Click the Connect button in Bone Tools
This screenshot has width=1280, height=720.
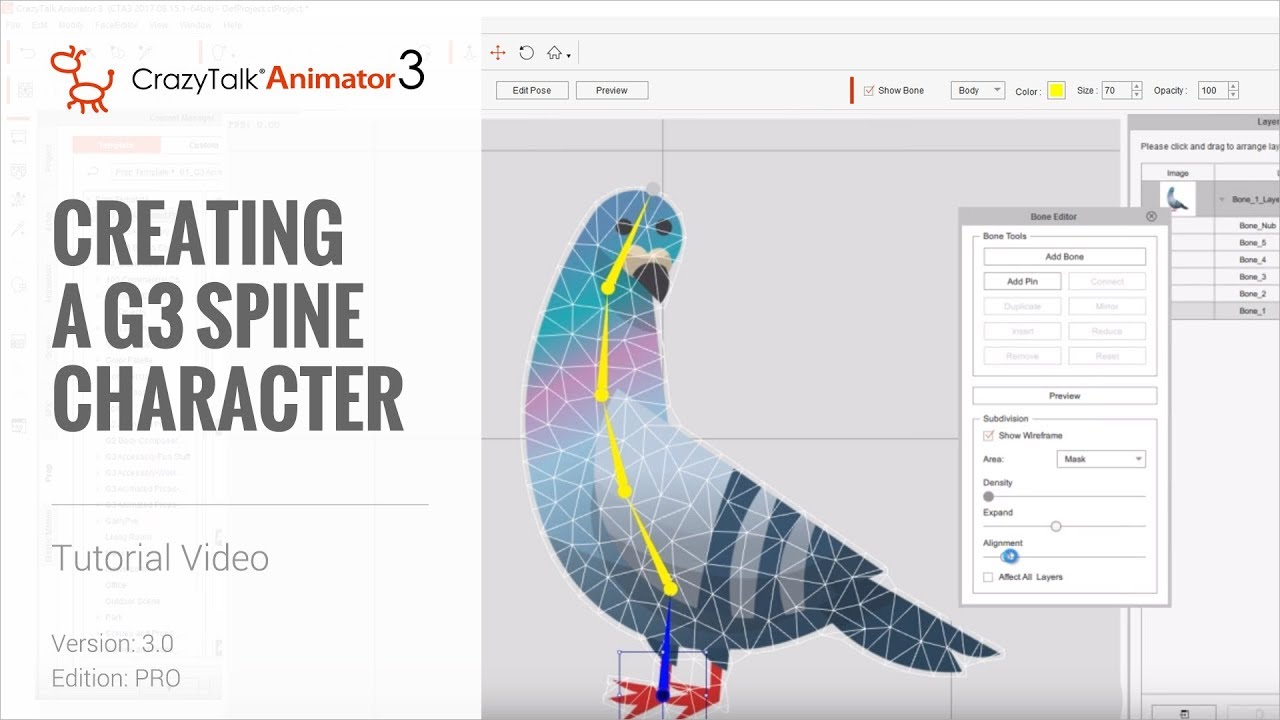point(1107,282)
